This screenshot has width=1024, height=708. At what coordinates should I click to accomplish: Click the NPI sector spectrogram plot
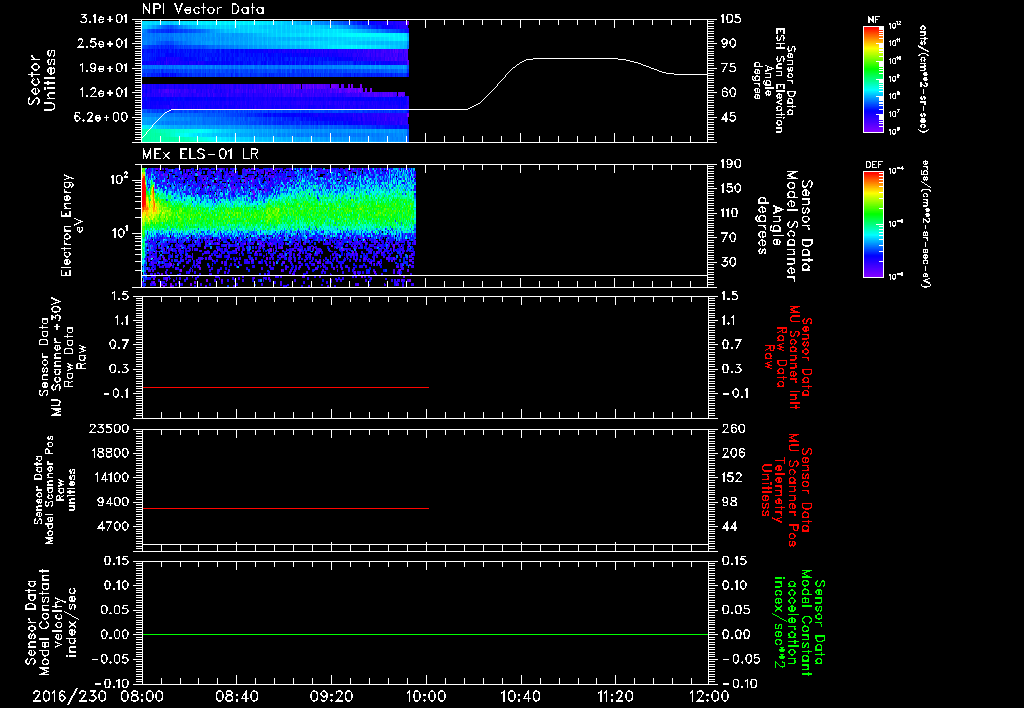pos(275,80)
